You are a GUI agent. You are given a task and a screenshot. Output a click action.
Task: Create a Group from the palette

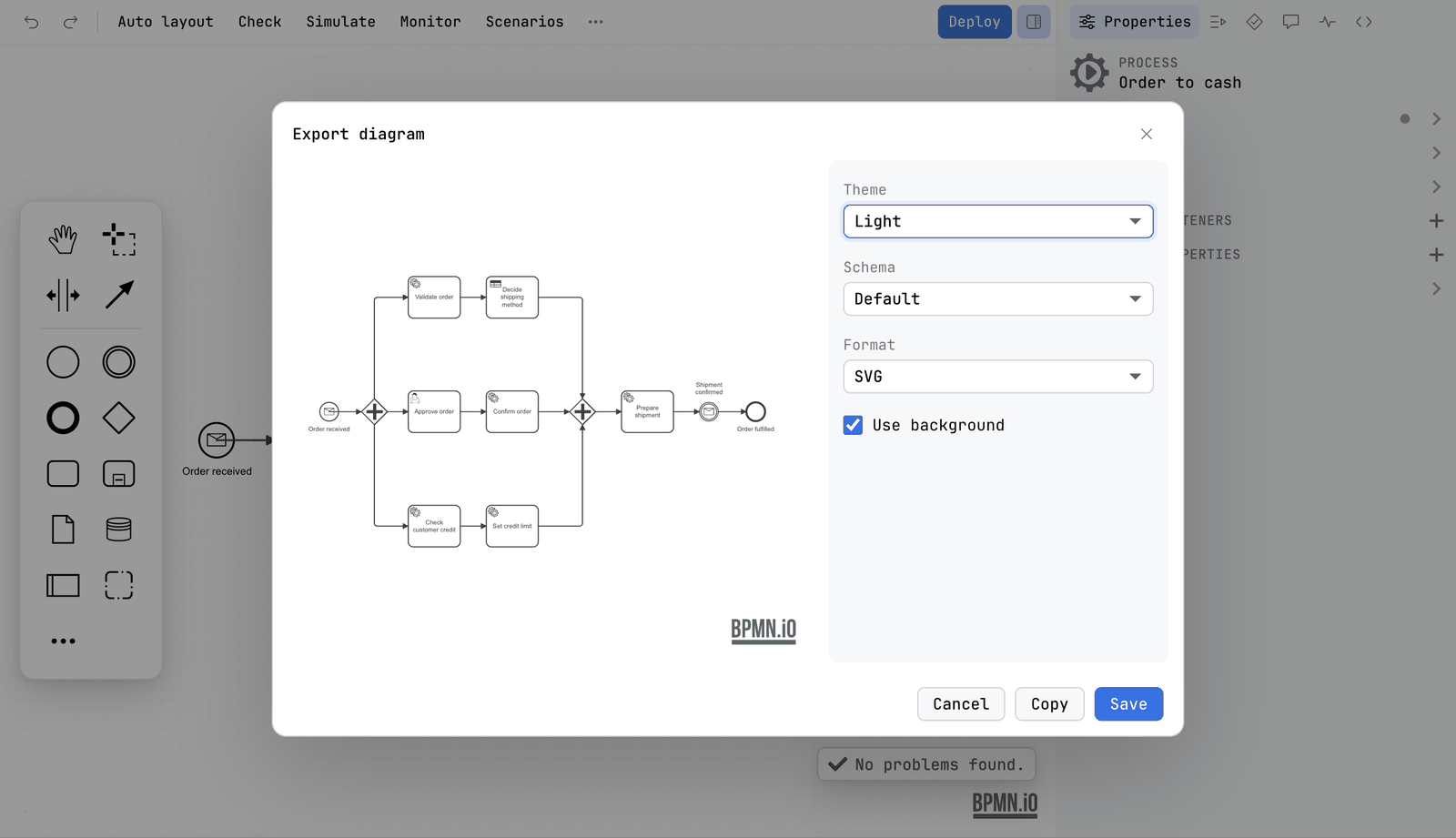tap(119, 585)
